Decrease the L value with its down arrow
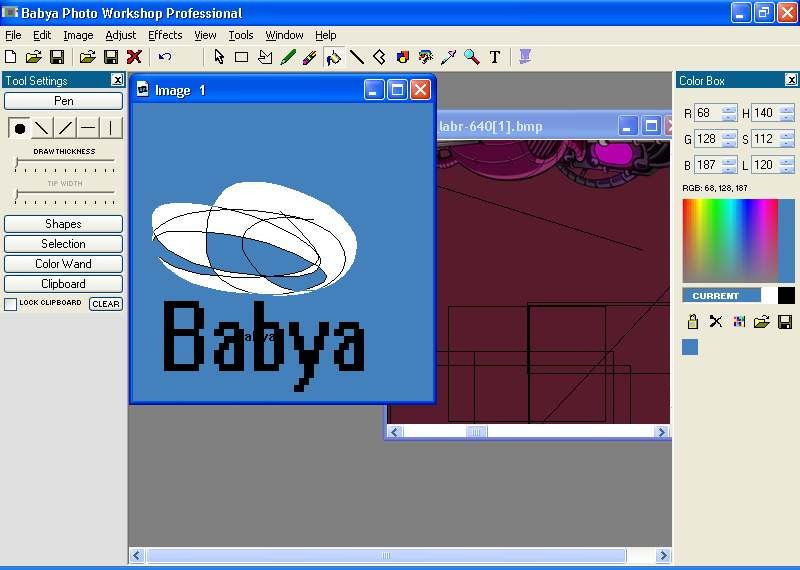800x570 pixels. pyautogui.click(x=787, y=169)
